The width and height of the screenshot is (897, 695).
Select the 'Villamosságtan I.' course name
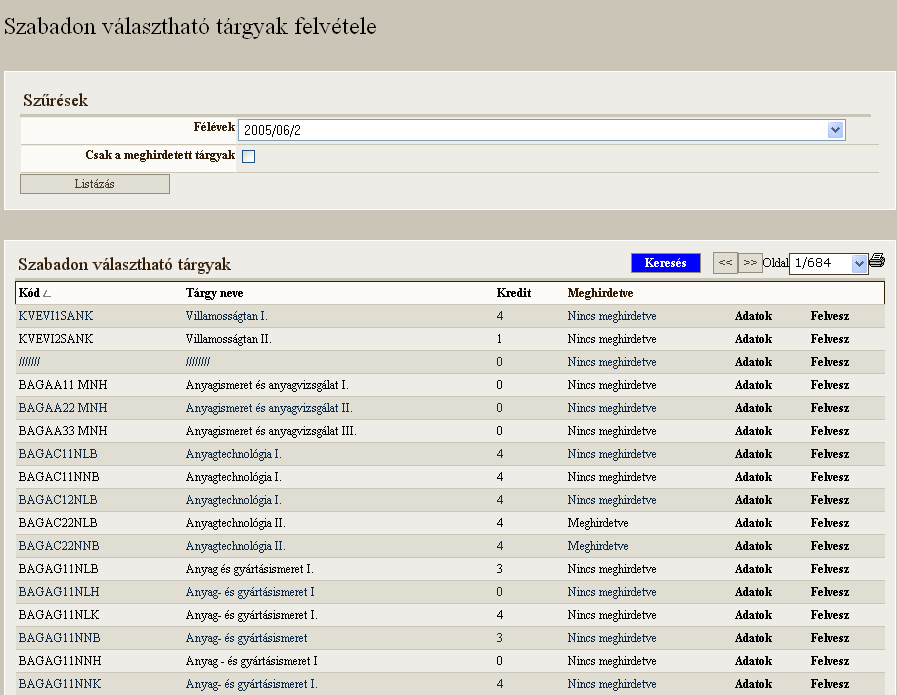(x=227, y=316)
